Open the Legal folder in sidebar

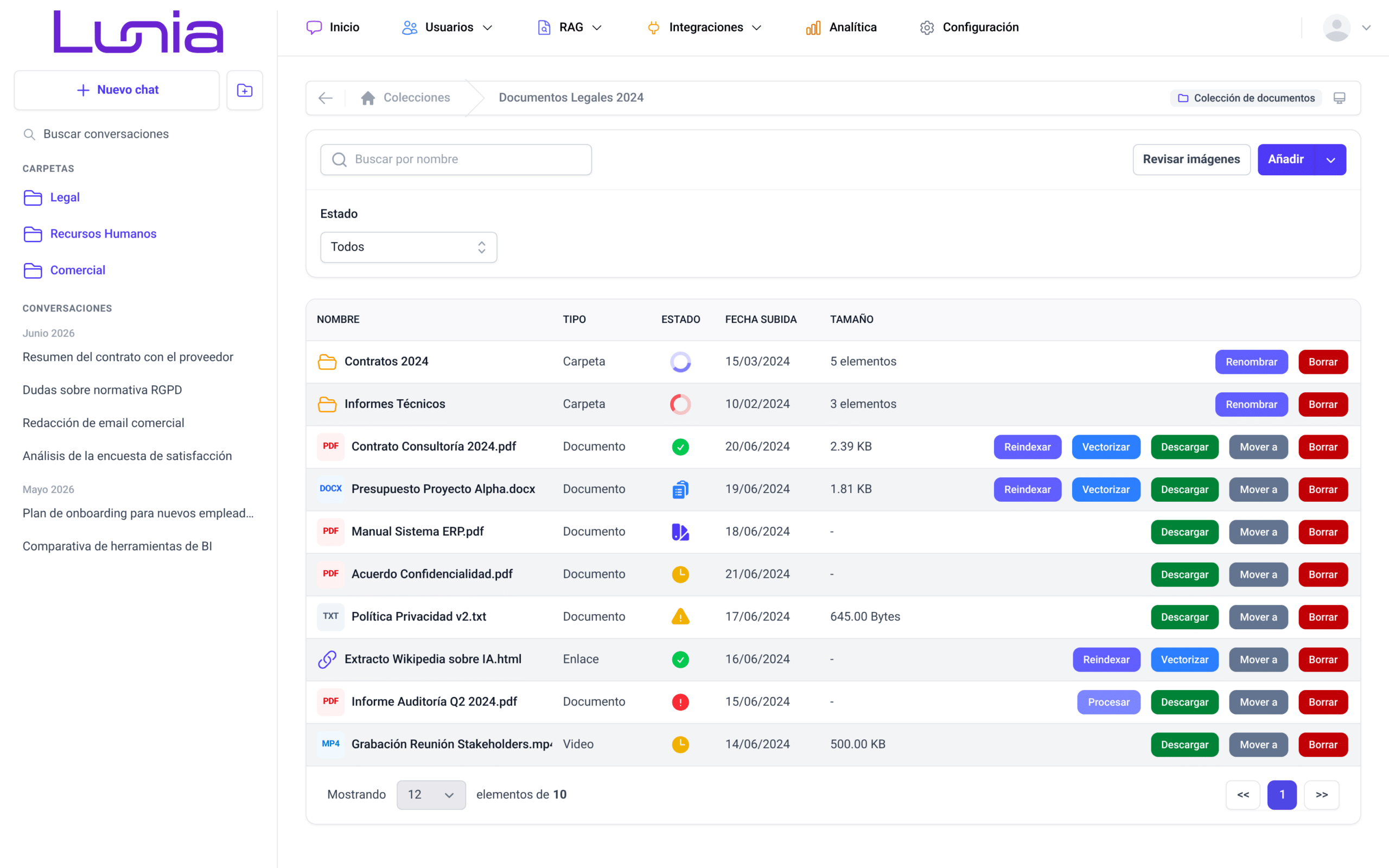pos(52,197)
